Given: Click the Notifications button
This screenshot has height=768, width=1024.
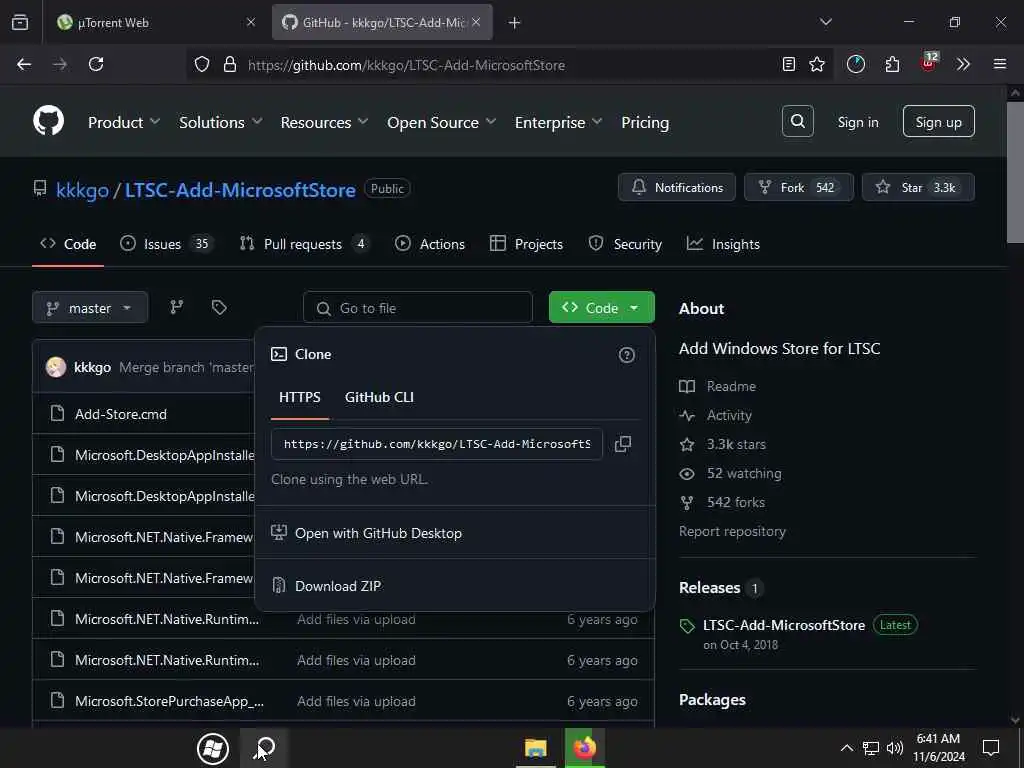Looking at the screenshot, I should 677,187.
